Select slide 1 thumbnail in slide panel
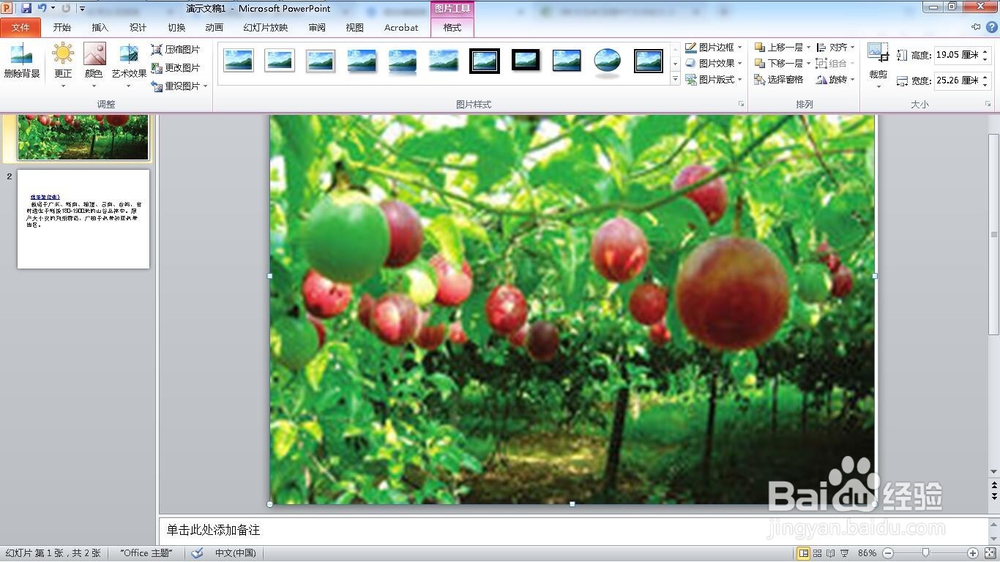The image size is (1000, 562). tap(84, 137)
